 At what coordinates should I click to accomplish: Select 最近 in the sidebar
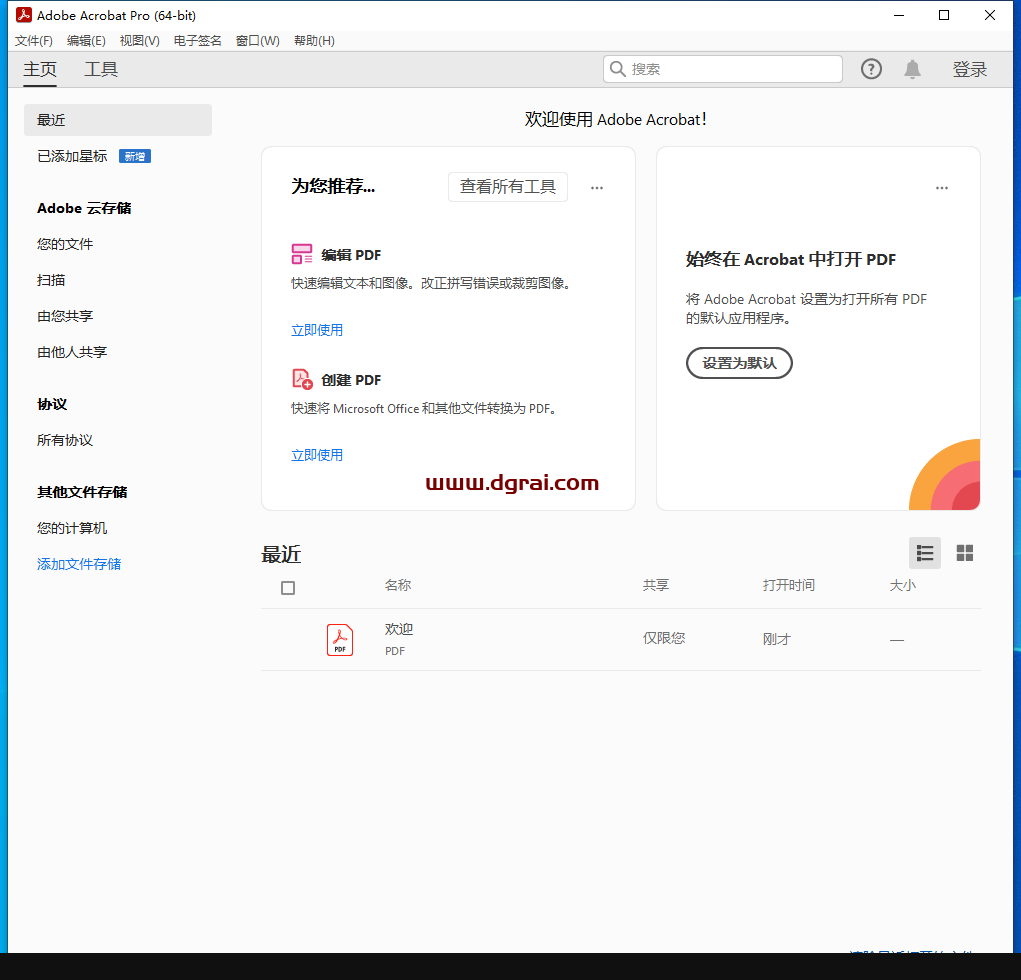click(x=118, y=120)
